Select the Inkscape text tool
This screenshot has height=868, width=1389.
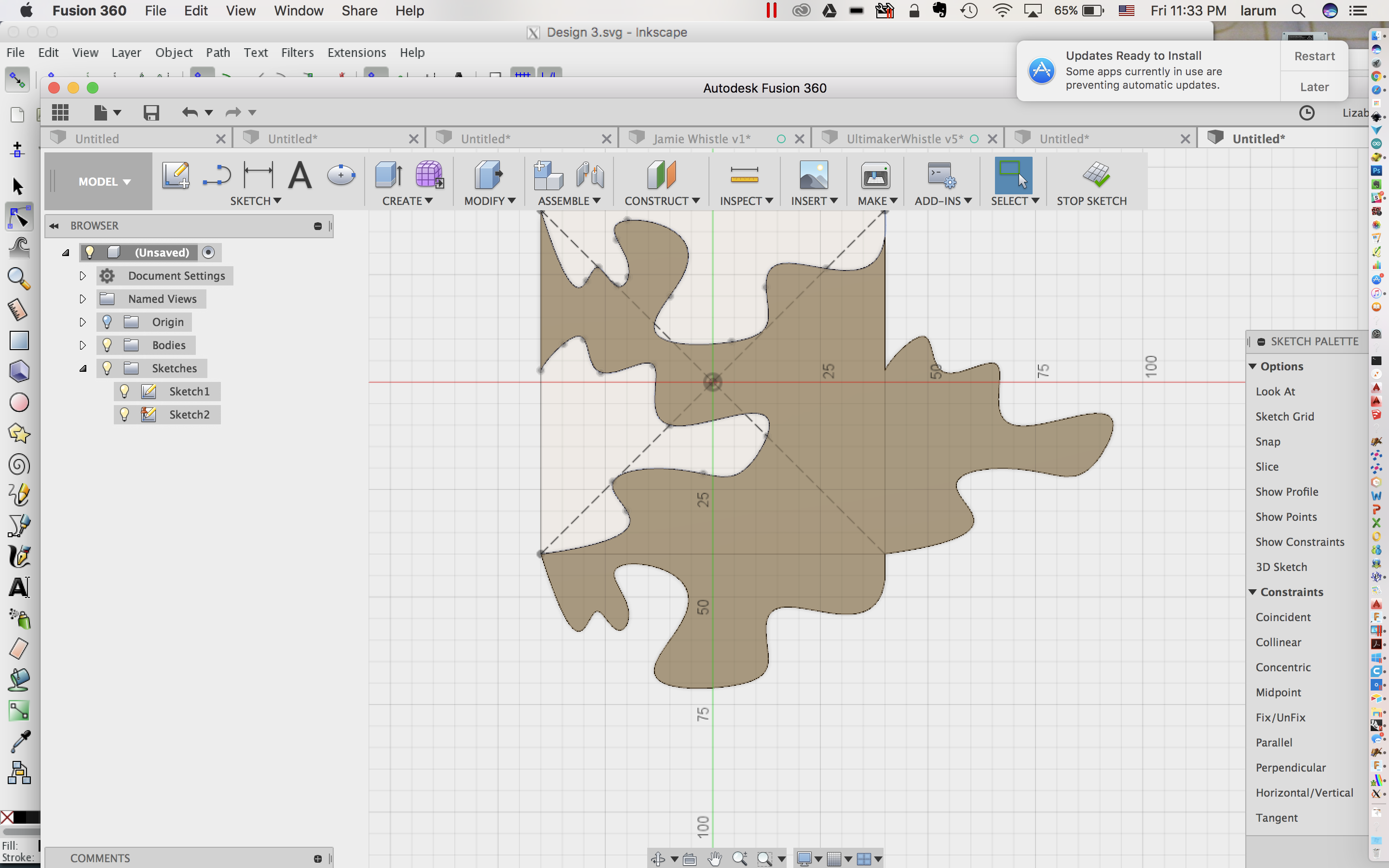point(19,587)
